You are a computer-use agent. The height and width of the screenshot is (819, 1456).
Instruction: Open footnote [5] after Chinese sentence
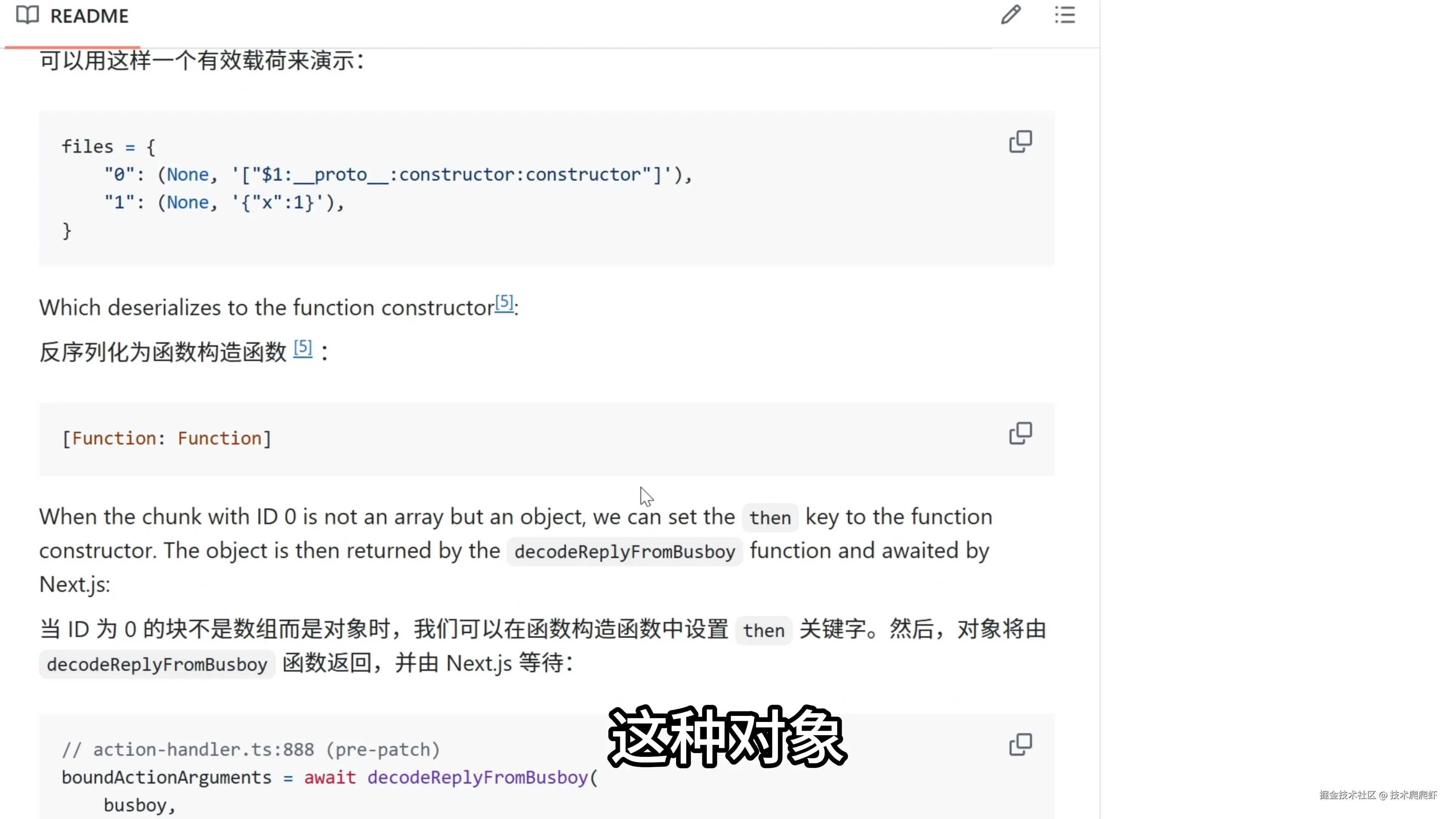[303, 348]
